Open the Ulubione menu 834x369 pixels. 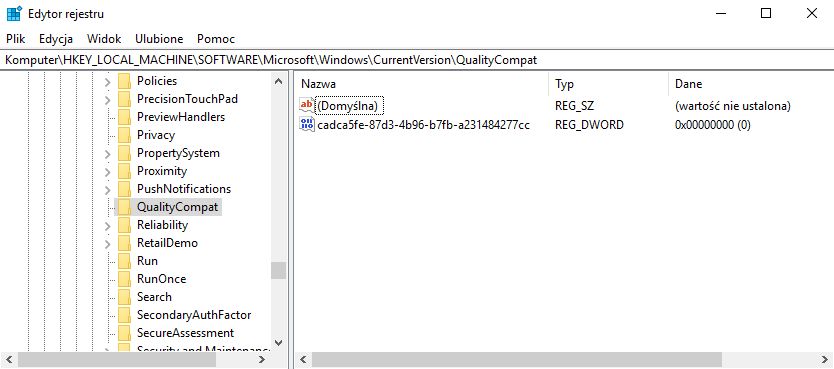159,39
